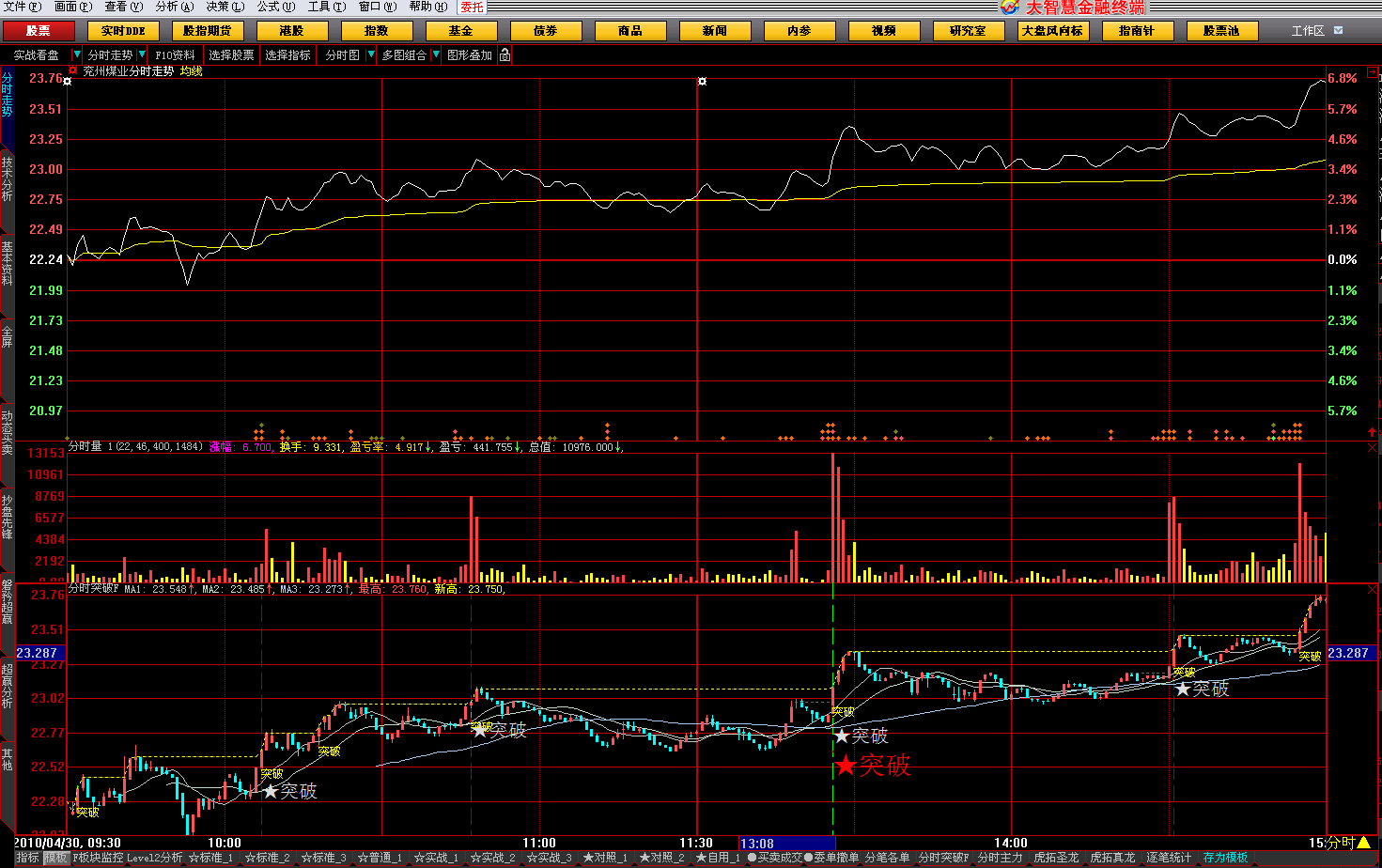Screen dimensions: 1382x868
Task: Open the 帮助 menu
Action: coord(428,7)
